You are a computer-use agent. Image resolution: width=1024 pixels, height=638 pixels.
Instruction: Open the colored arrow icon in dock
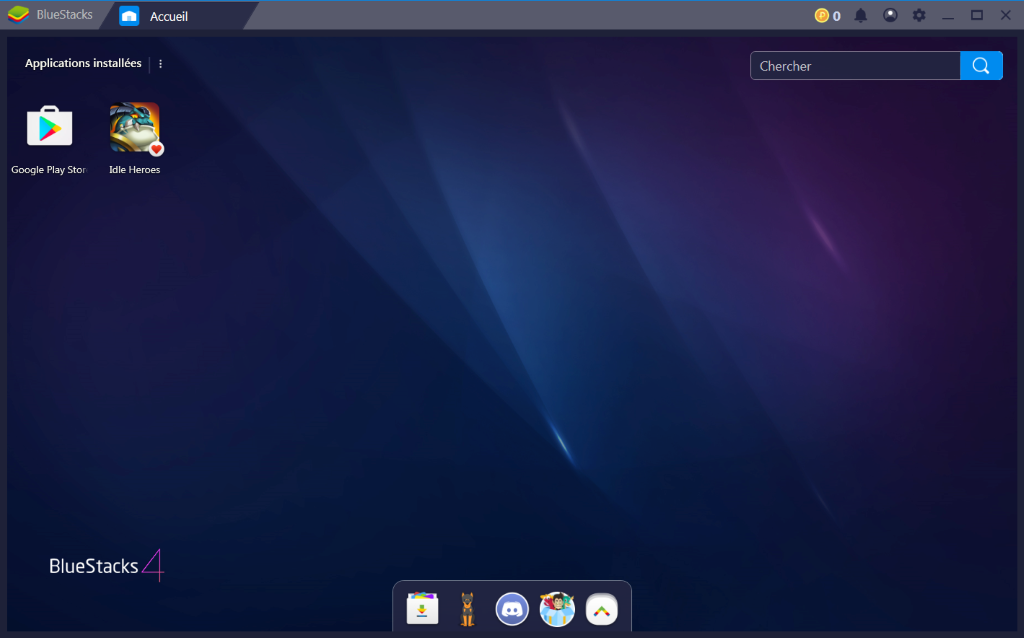tap(601, 609)
